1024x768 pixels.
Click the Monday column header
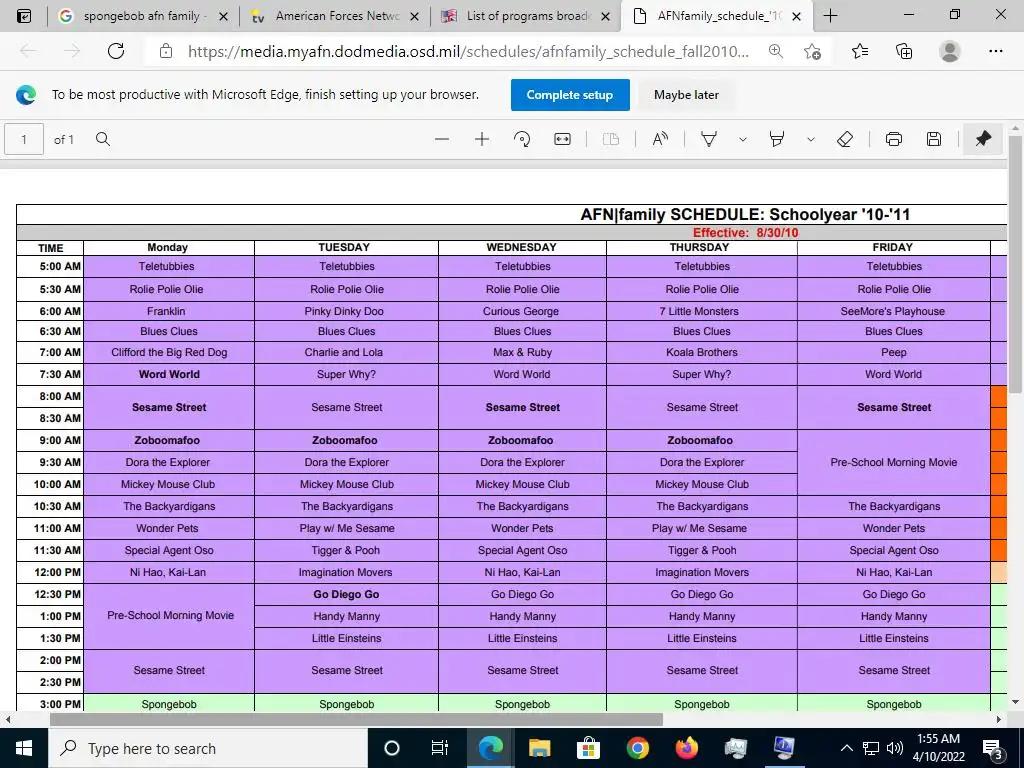pyautogui.click(x=168, y=248)
